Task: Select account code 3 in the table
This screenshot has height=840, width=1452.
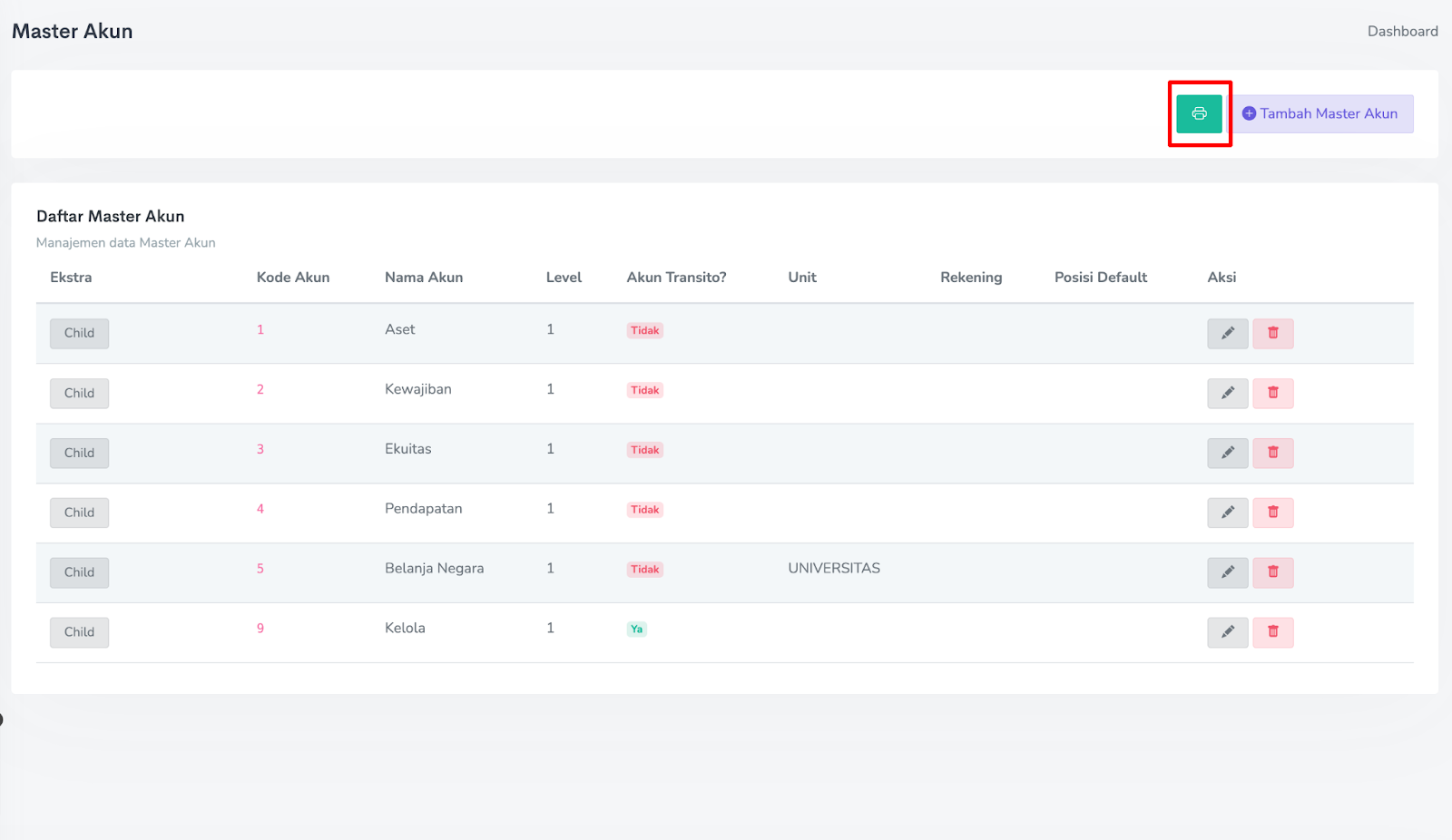Action: pyautogui.click(x=260, y=449)
